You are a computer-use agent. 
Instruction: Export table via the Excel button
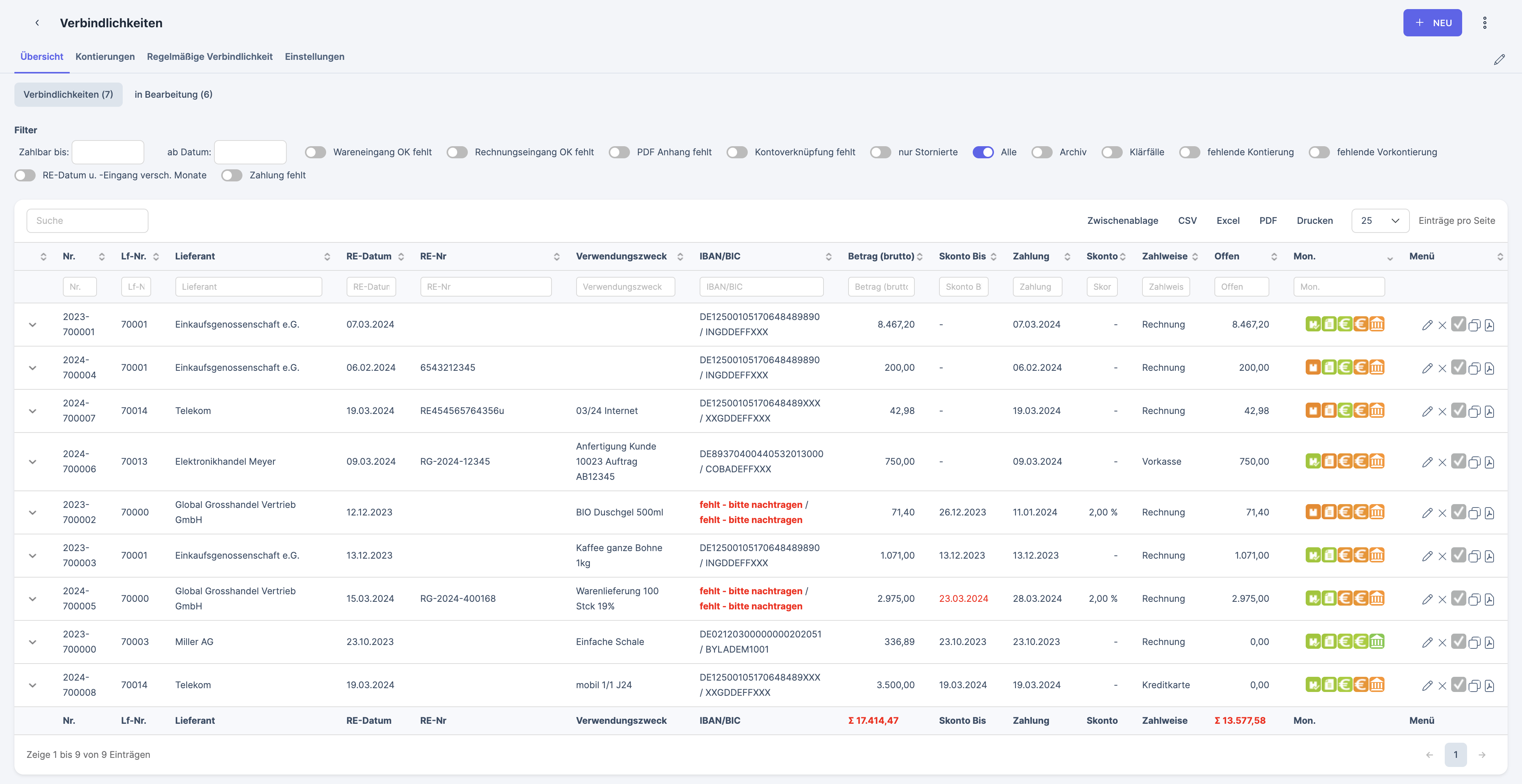(1227, 220)
